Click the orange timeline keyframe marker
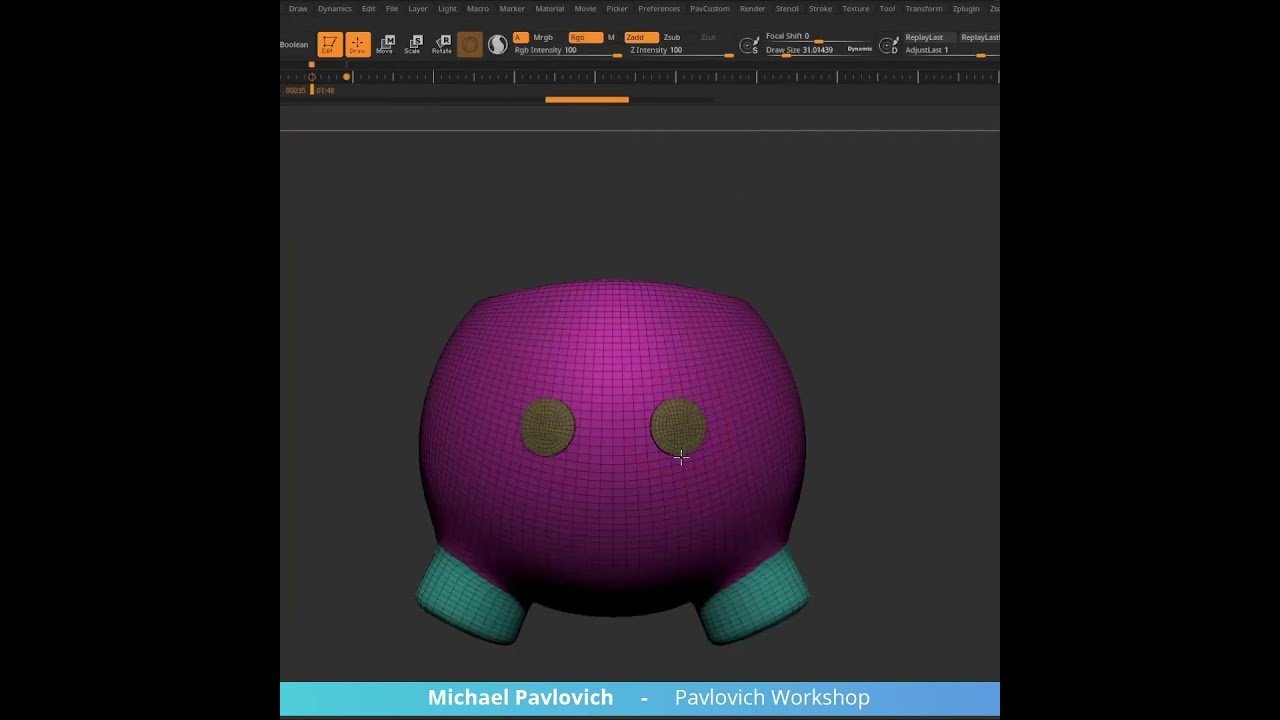Screen dimensions: 1280x720 click(346, 77)
